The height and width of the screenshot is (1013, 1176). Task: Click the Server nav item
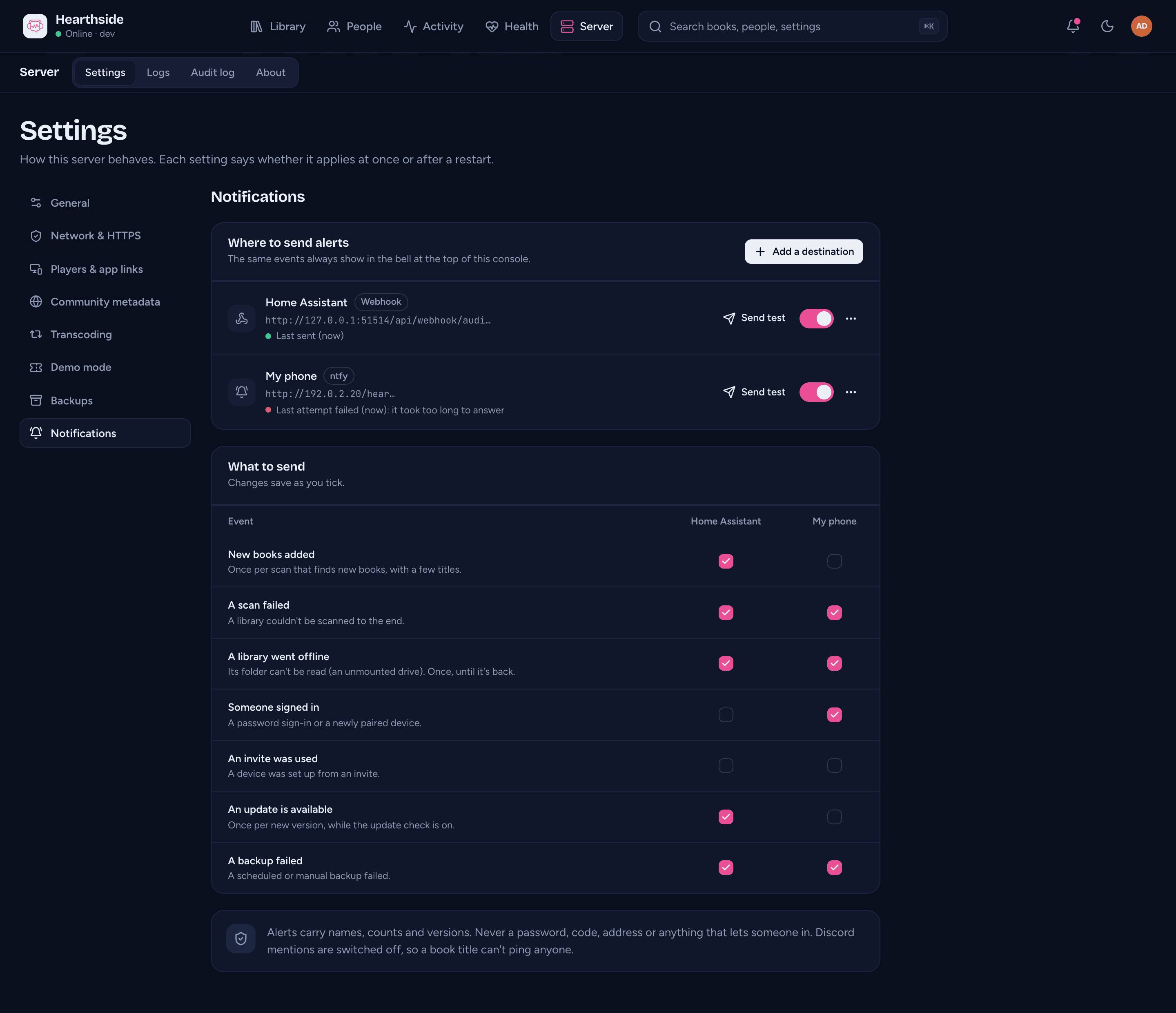coord(586,27)
